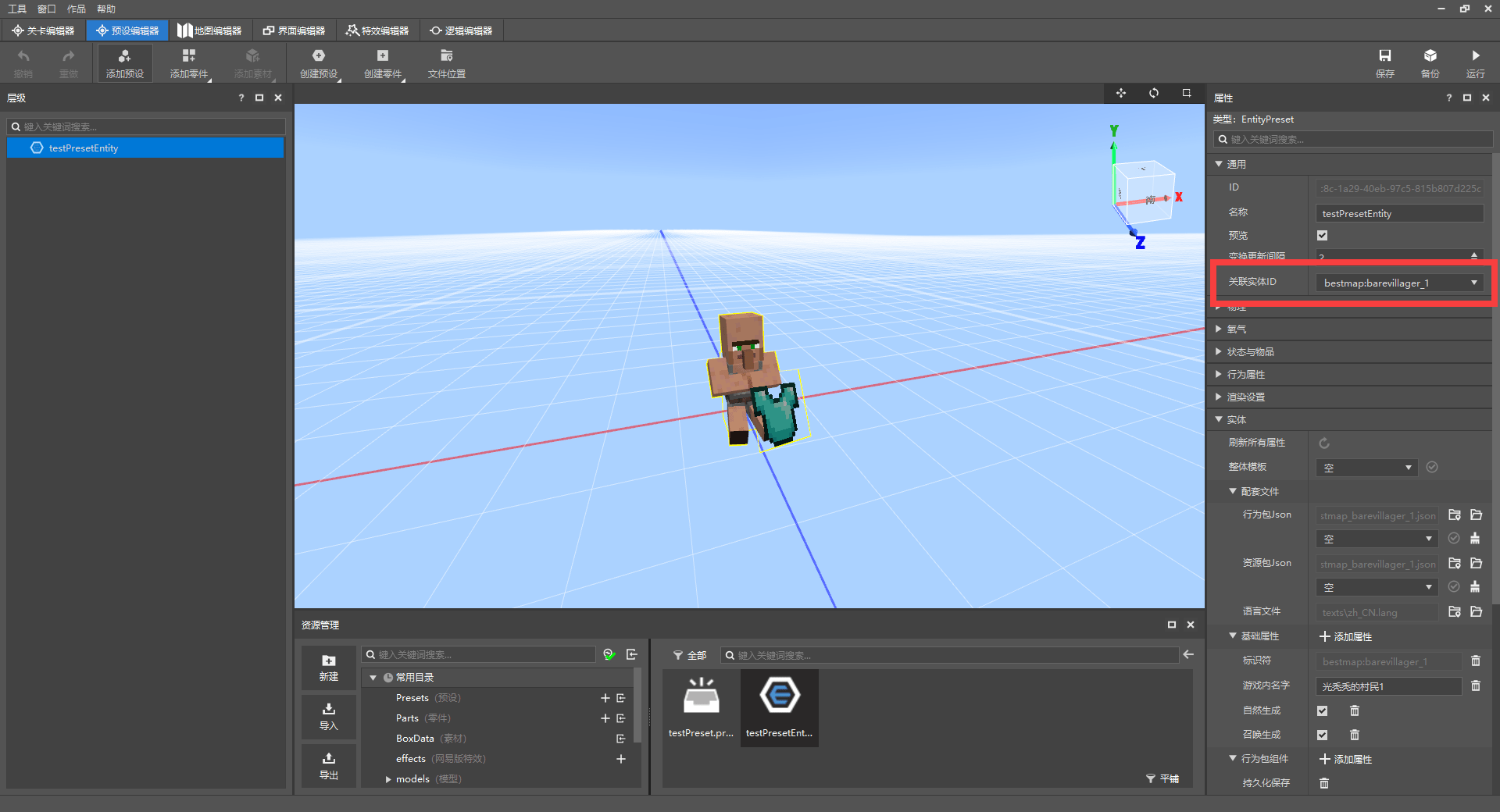This screenshot has width=1500, height=812.
Task: Click the 名称 name input field
Action: pyautogui.click(x=1399, y=214)
